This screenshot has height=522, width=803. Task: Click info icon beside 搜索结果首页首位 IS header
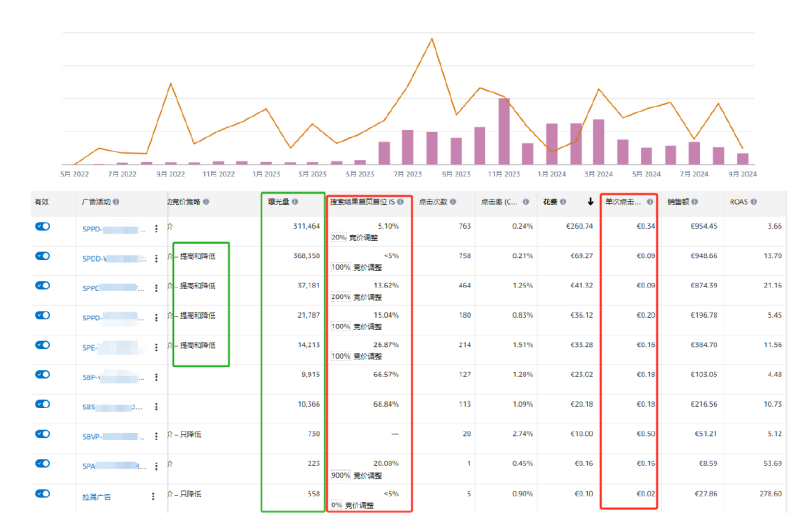[x=400, y=202]
